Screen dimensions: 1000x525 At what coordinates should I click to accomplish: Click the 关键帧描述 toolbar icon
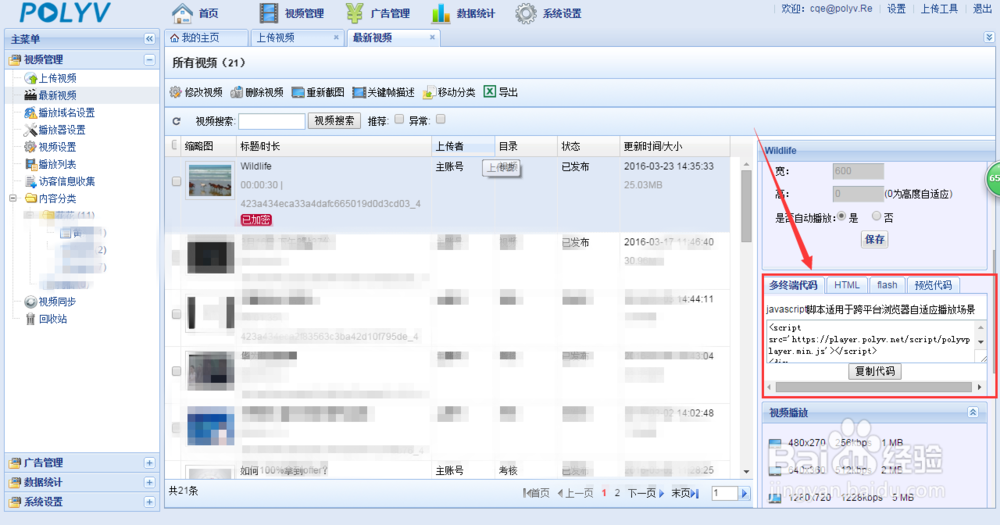tap(359, 92)
